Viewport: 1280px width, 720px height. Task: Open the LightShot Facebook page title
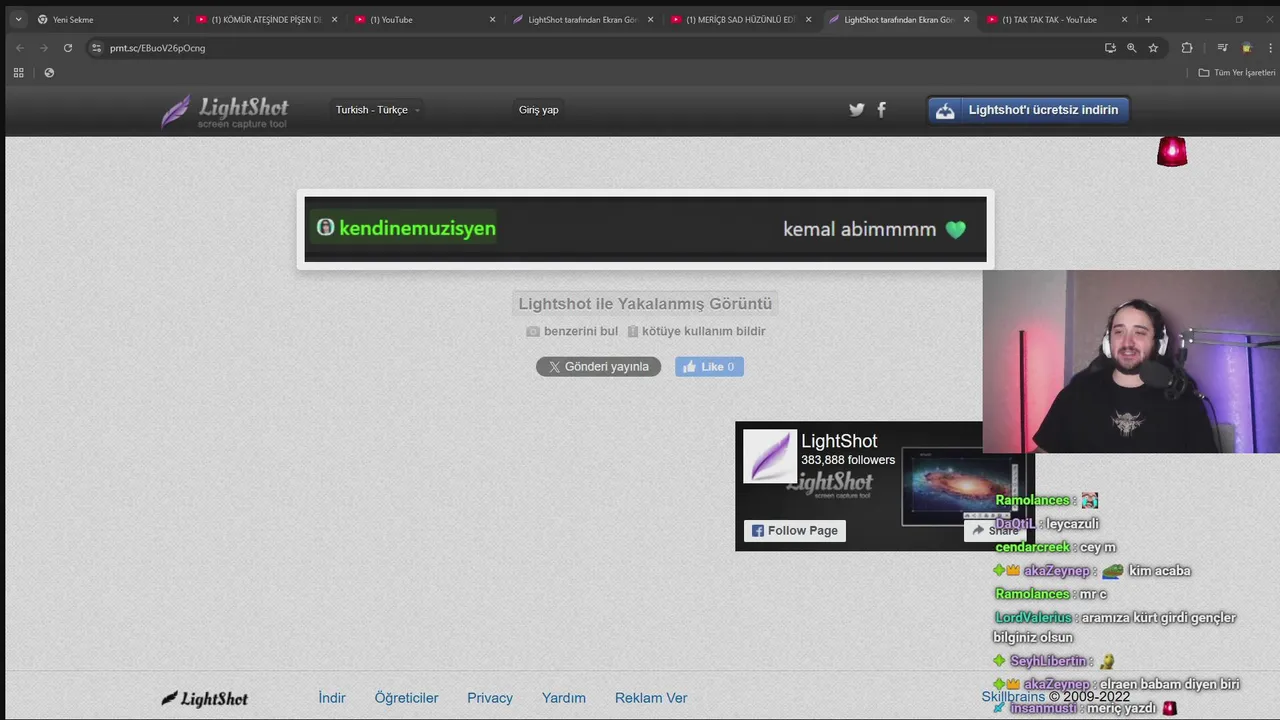pos(839,441)
